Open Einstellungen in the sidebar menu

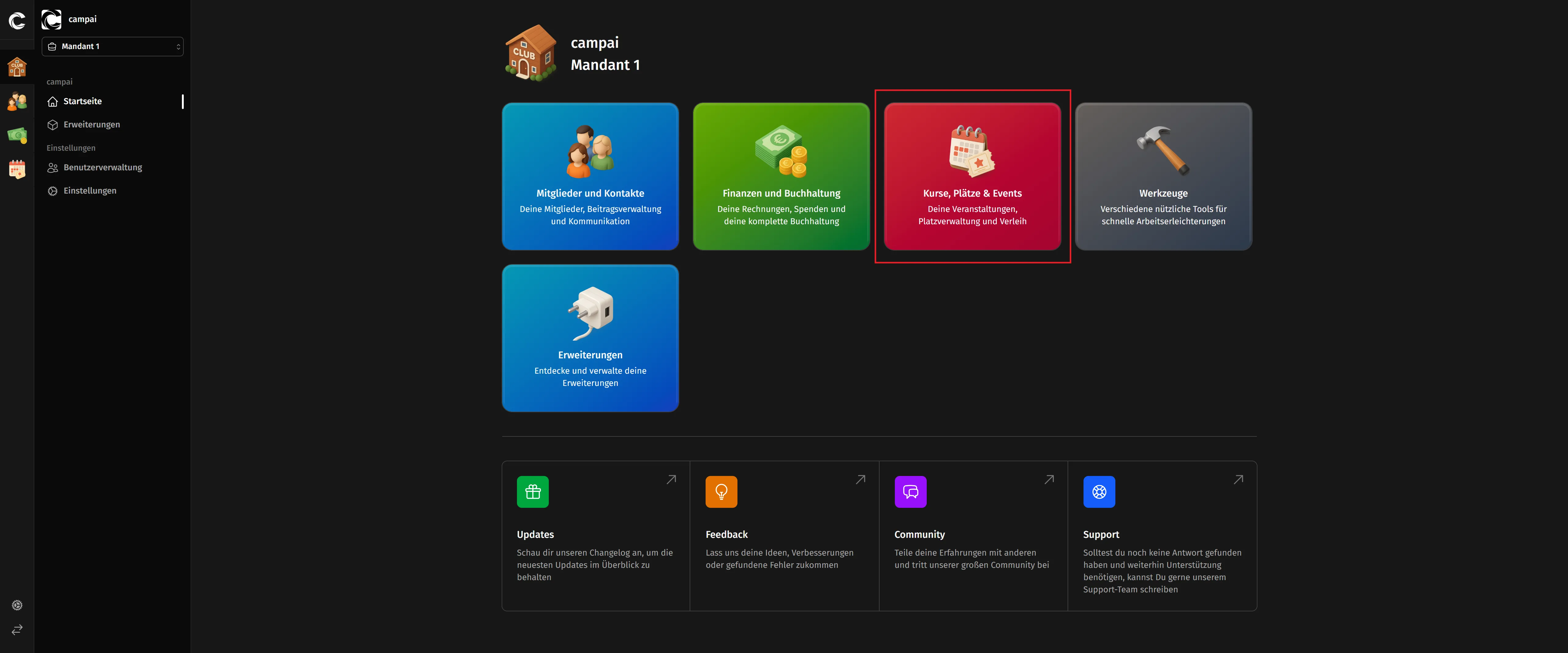(113, 191)
